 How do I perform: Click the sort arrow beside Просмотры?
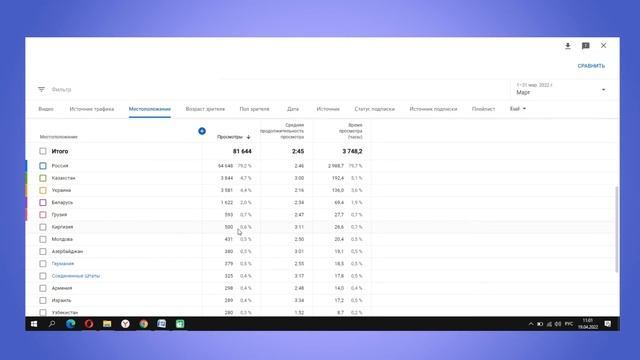(x=248, y=137)
